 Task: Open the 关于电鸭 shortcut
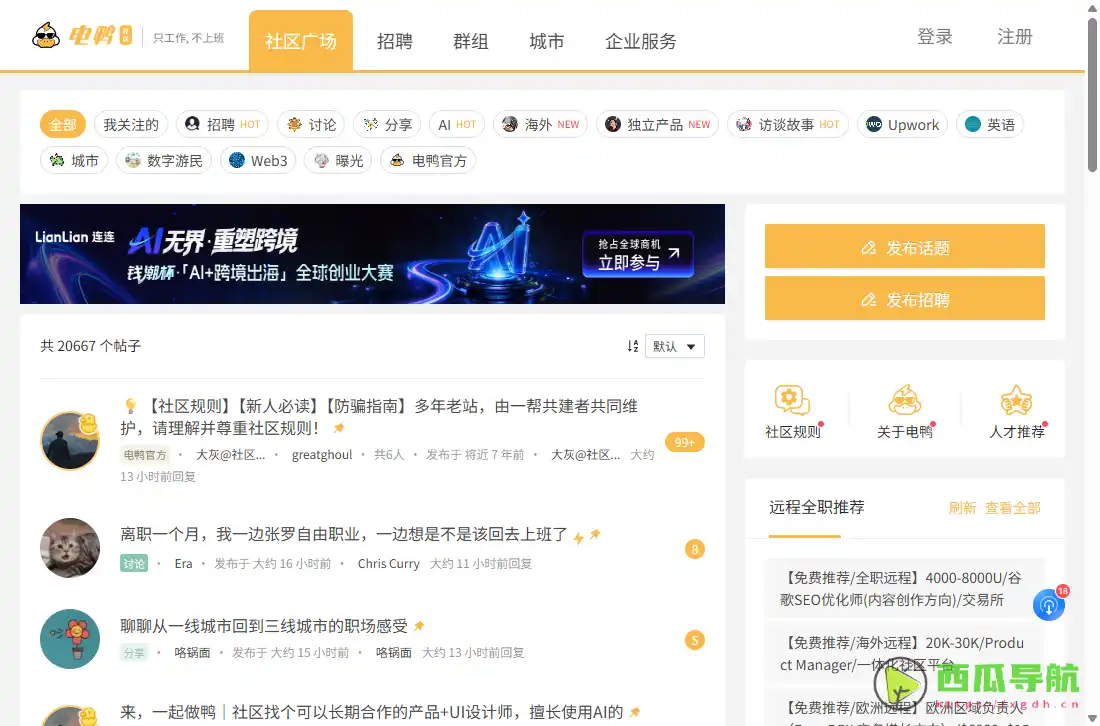(904, 412)
